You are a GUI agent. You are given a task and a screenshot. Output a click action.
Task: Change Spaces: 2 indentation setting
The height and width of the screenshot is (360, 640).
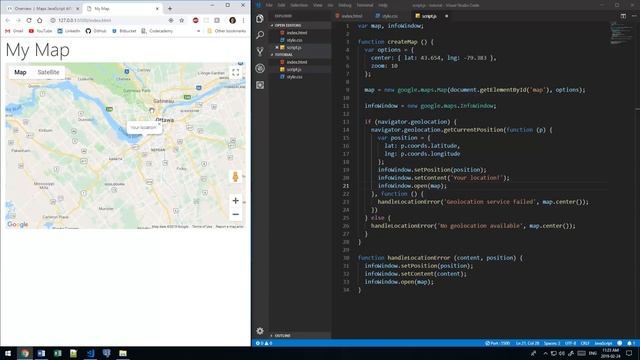tap(552, 343)
